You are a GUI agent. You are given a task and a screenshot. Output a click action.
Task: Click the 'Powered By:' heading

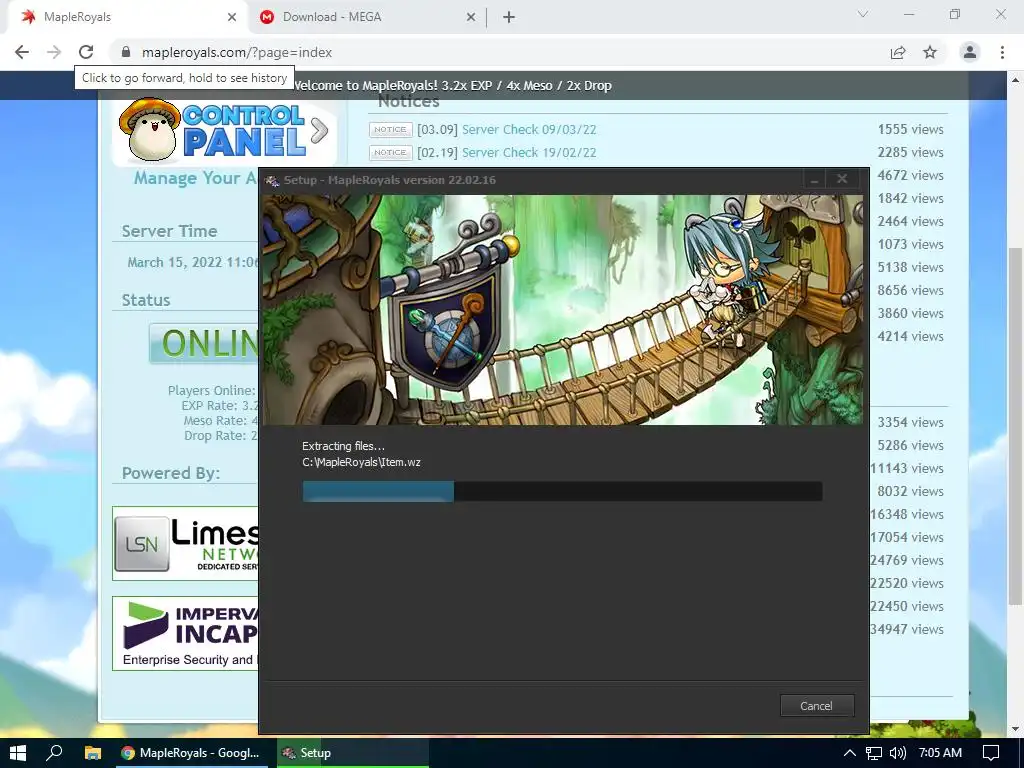(x=170, y=473)
